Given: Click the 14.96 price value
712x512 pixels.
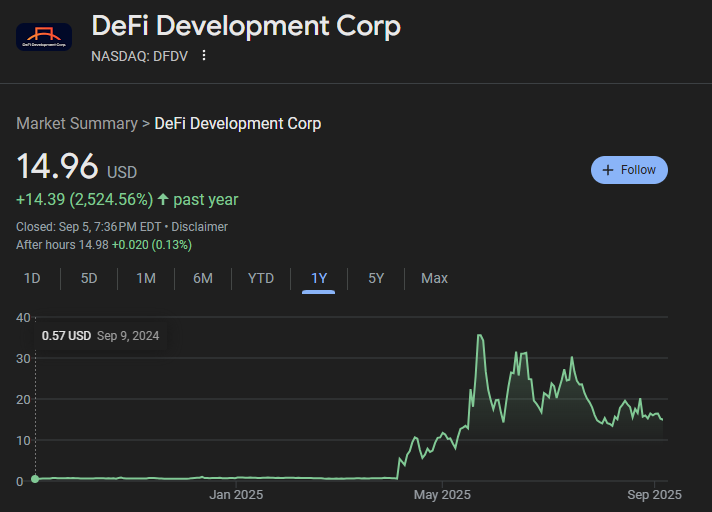Looking at the screenshot, I should (57, 166).
